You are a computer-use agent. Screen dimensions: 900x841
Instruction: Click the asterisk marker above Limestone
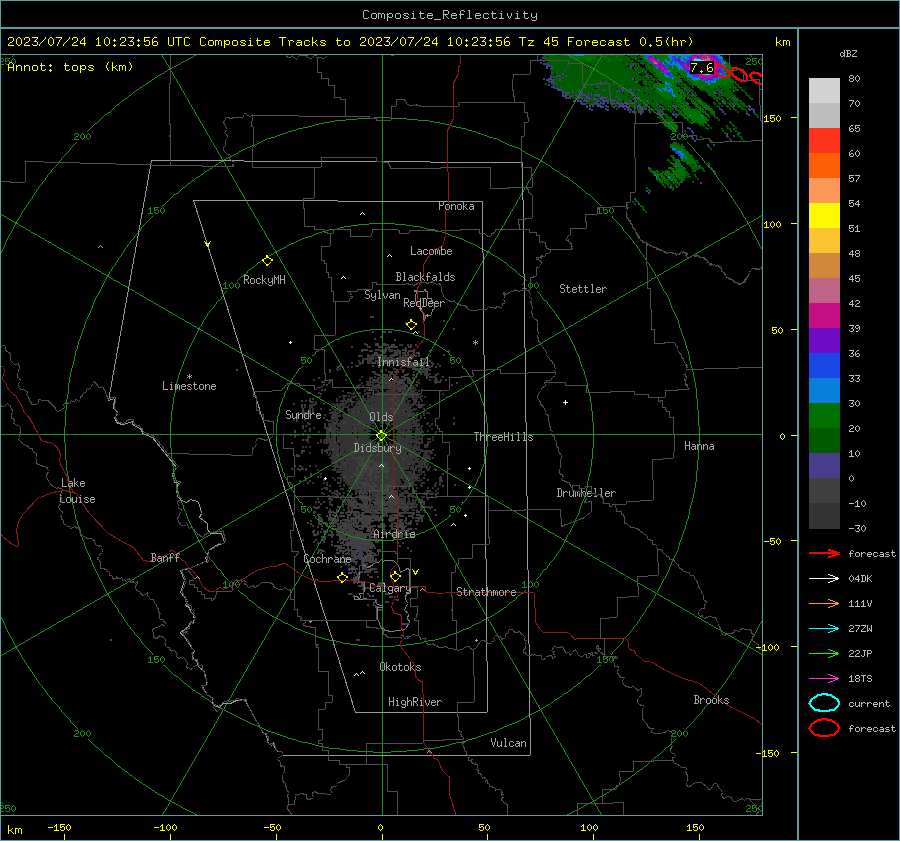(x=189, y=377)
